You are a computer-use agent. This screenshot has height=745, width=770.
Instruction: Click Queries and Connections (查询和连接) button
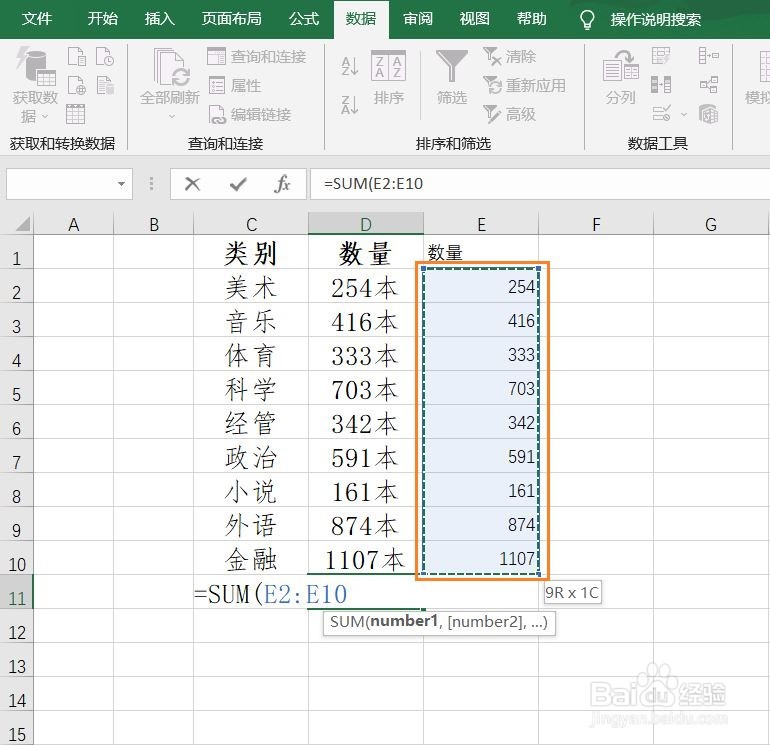(x=256, y=56)
